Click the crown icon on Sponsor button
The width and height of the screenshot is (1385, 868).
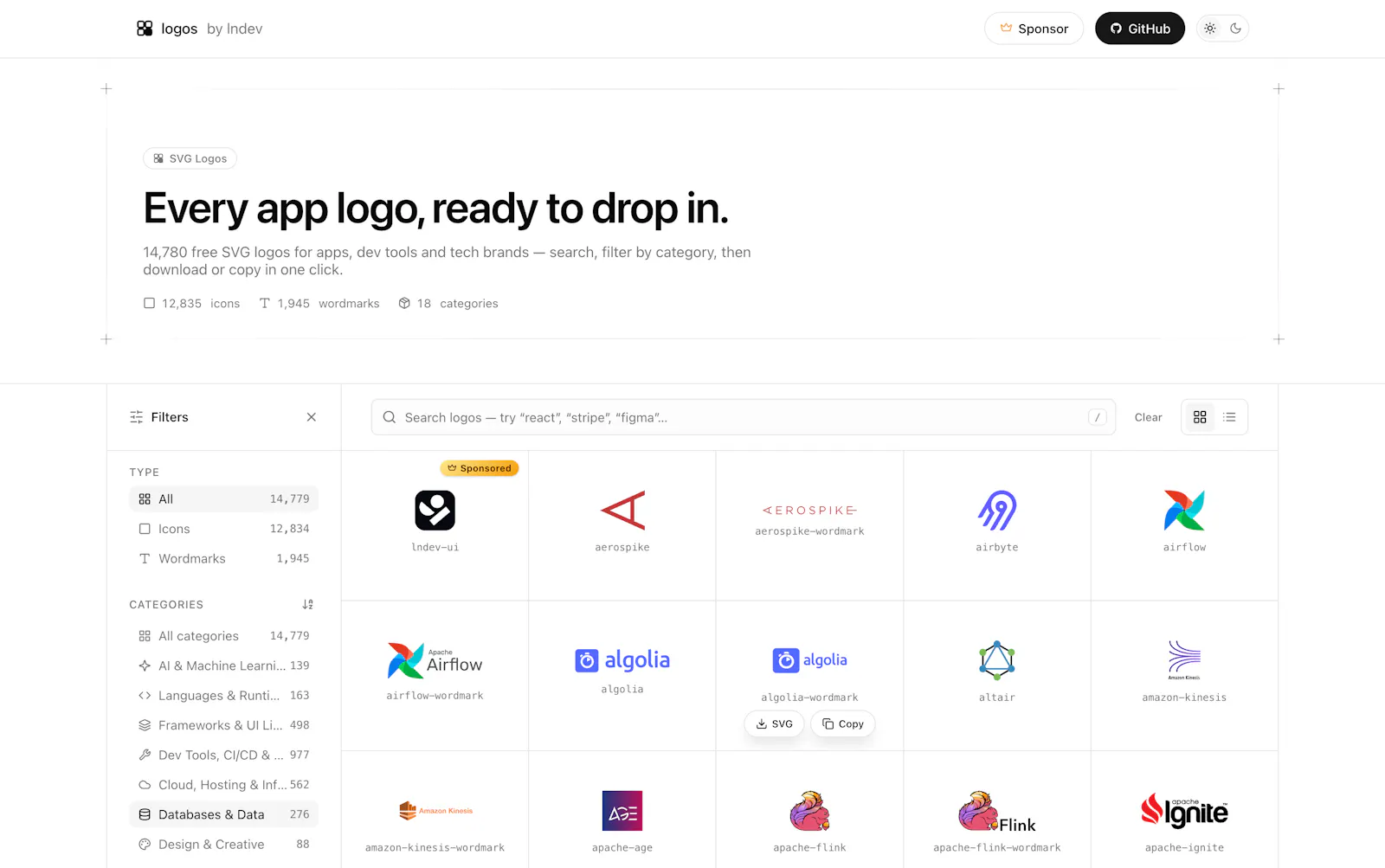pyautogui.click(x=1006, y=28)
